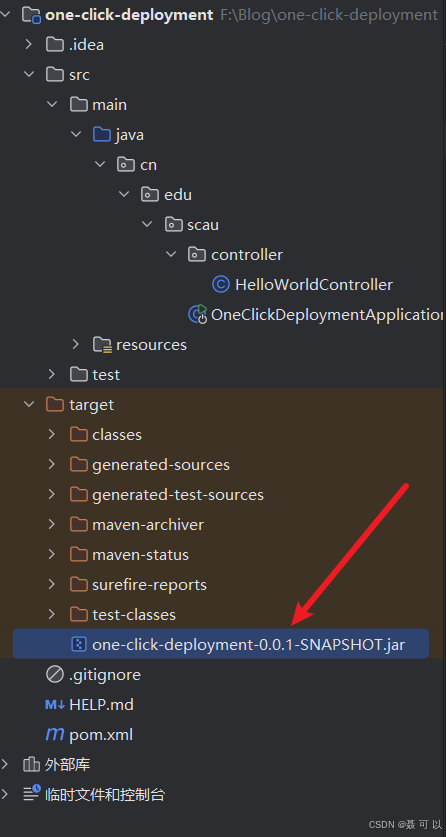Screen dimensions: 446x837
Task: Click the HELP.md markdown icon
Action: click(x=55, y=705)
